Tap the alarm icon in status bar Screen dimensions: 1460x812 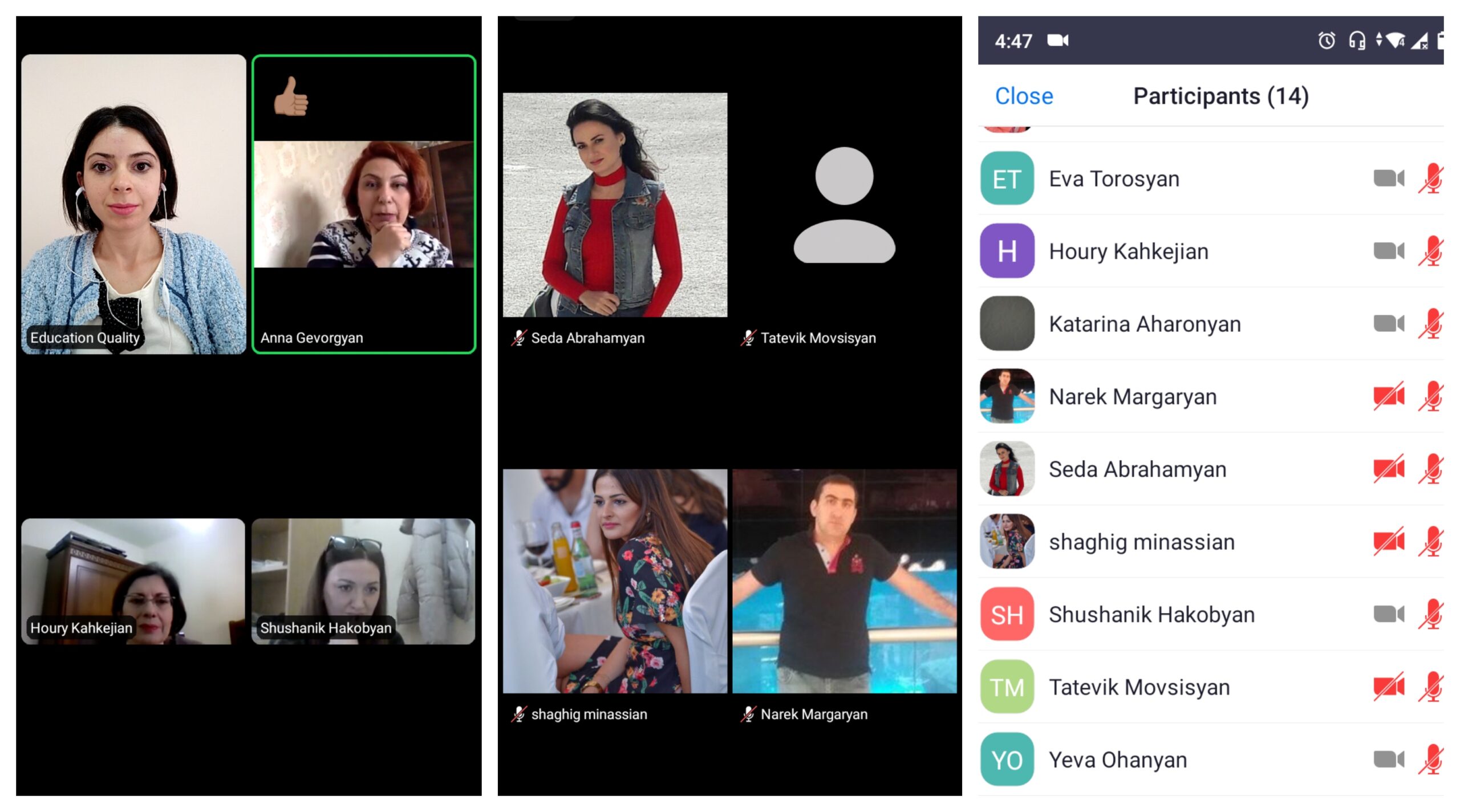point(1327,40)
